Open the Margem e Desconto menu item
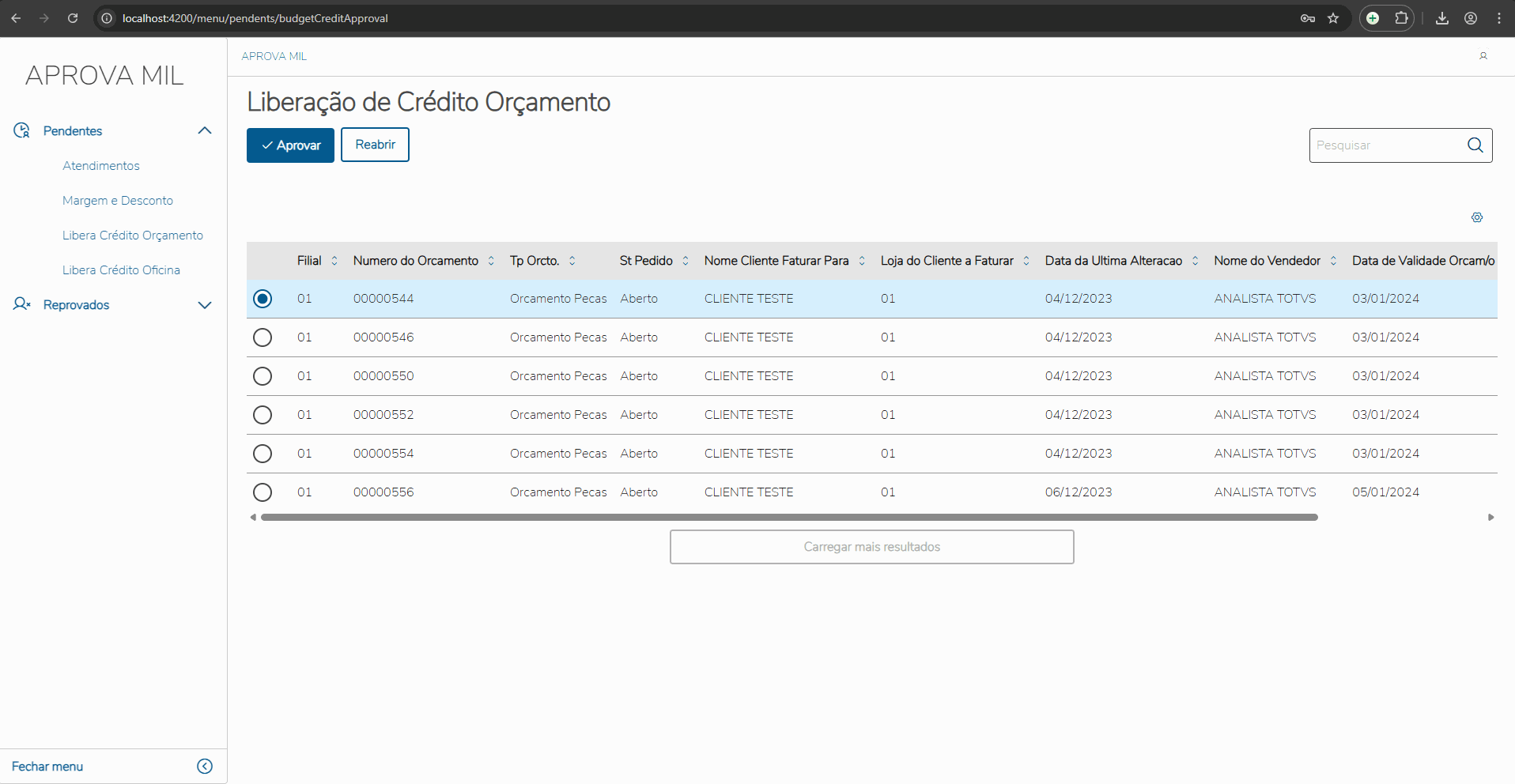Image resolution: width=1515 pixels, height=784 pixels. point(118,201)
